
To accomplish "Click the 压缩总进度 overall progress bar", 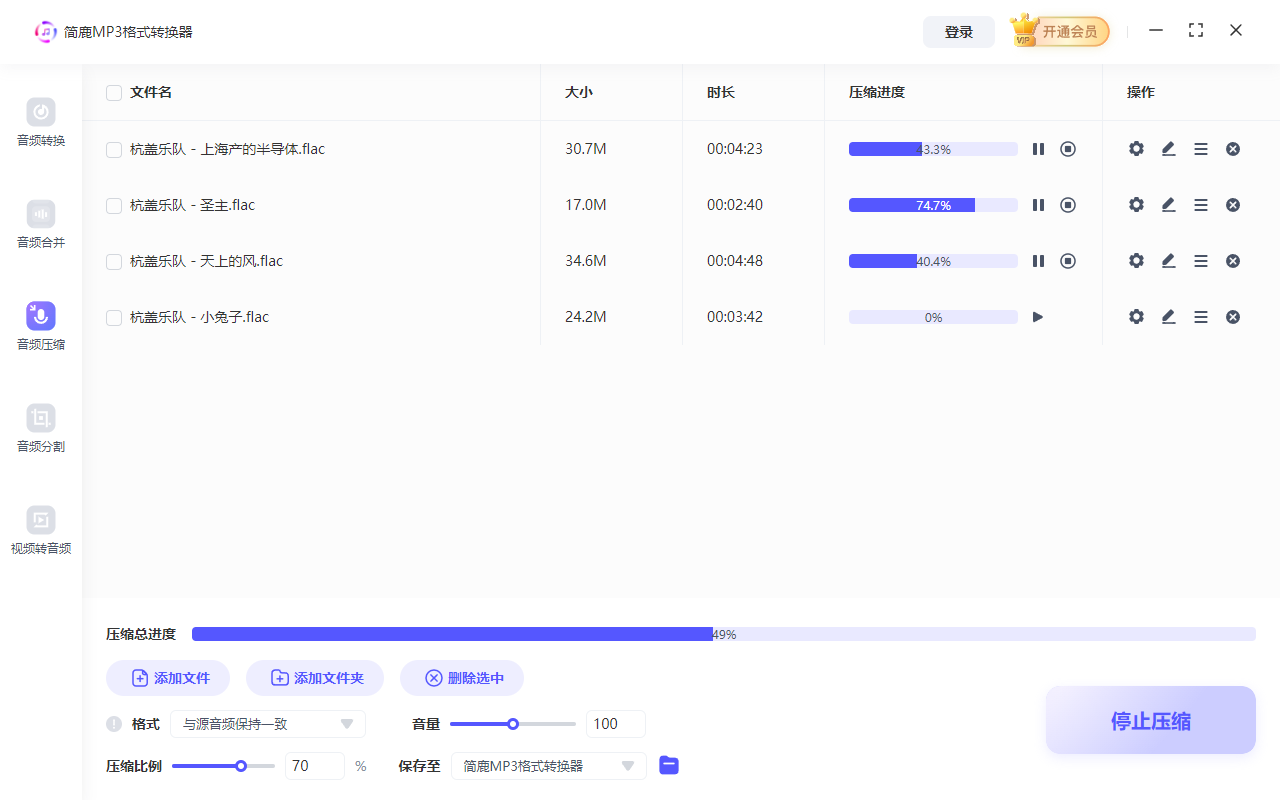I will click(724, 634).
